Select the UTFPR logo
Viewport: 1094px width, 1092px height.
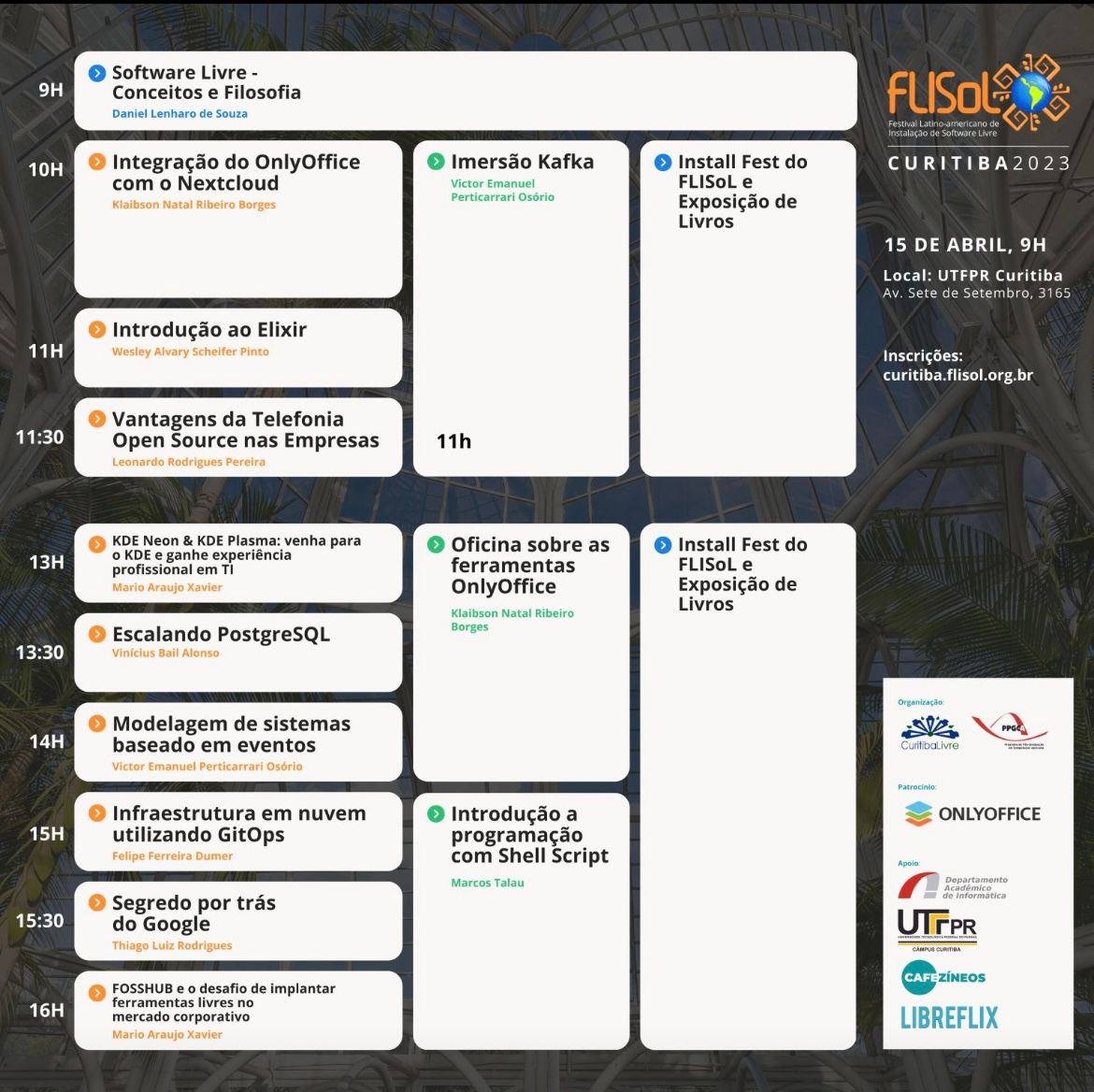937,929
